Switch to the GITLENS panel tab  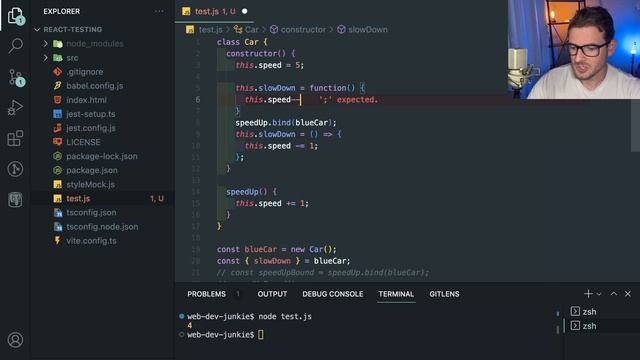[444, 294]
